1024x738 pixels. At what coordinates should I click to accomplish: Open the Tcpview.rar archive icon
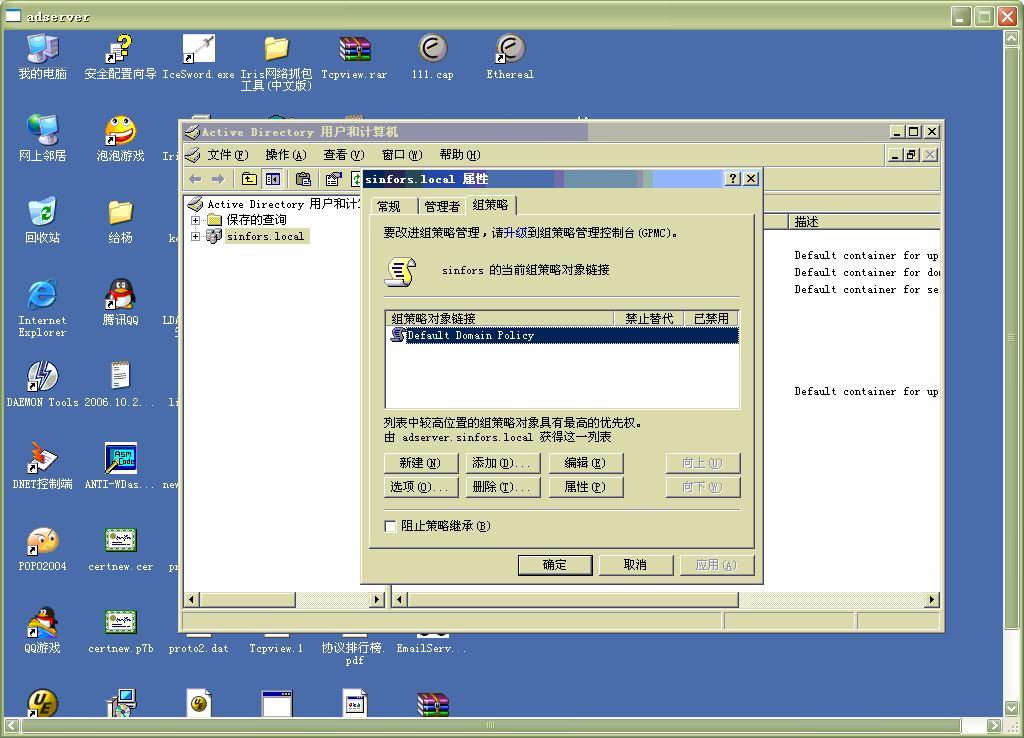click(x=354, y=49)
